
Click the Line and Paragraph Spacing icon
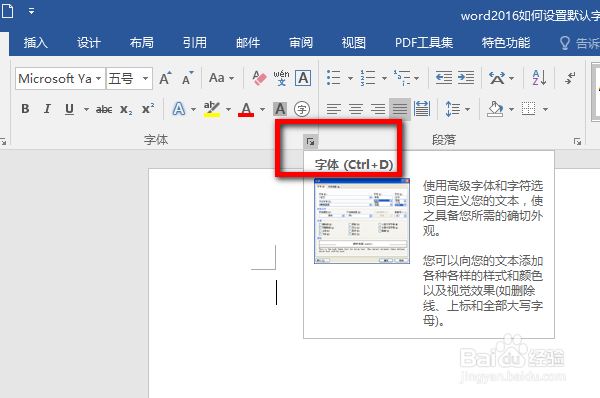(453, 109)
